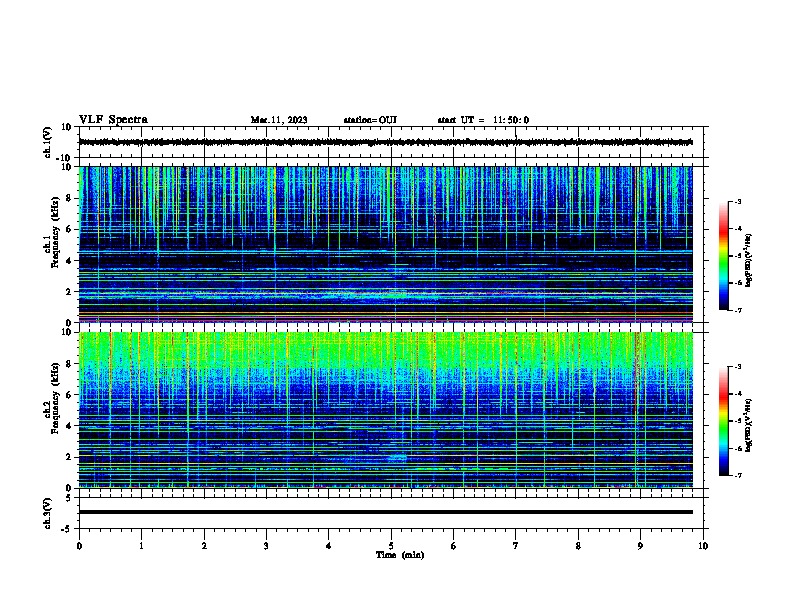
Task: Click the time axis tick label "3"
Action: 266,546
